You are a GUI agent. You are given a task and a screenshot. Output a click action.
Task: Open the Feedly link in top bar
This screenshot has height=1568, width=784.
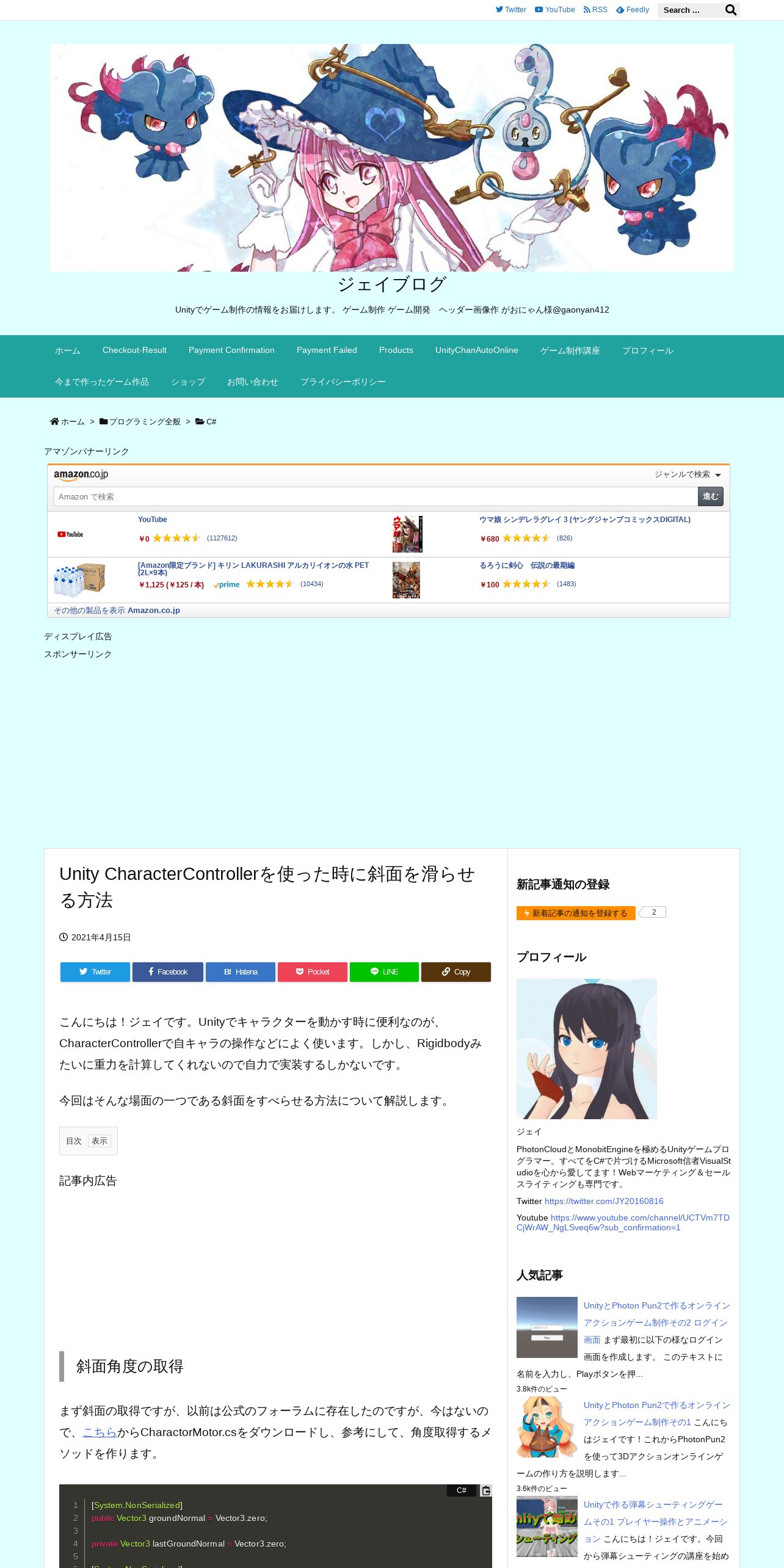[633, 10]
